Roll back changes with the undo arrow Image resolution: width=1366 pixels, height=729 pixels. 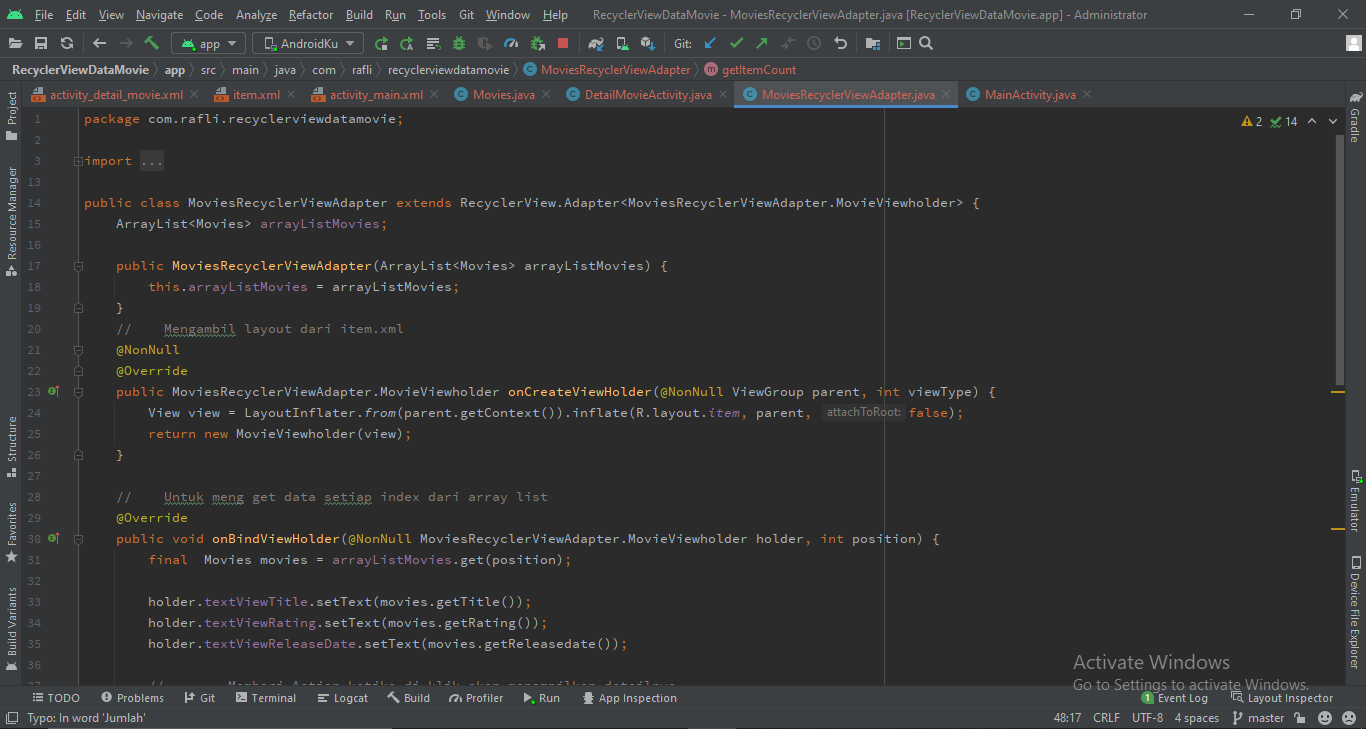[840, 43]
